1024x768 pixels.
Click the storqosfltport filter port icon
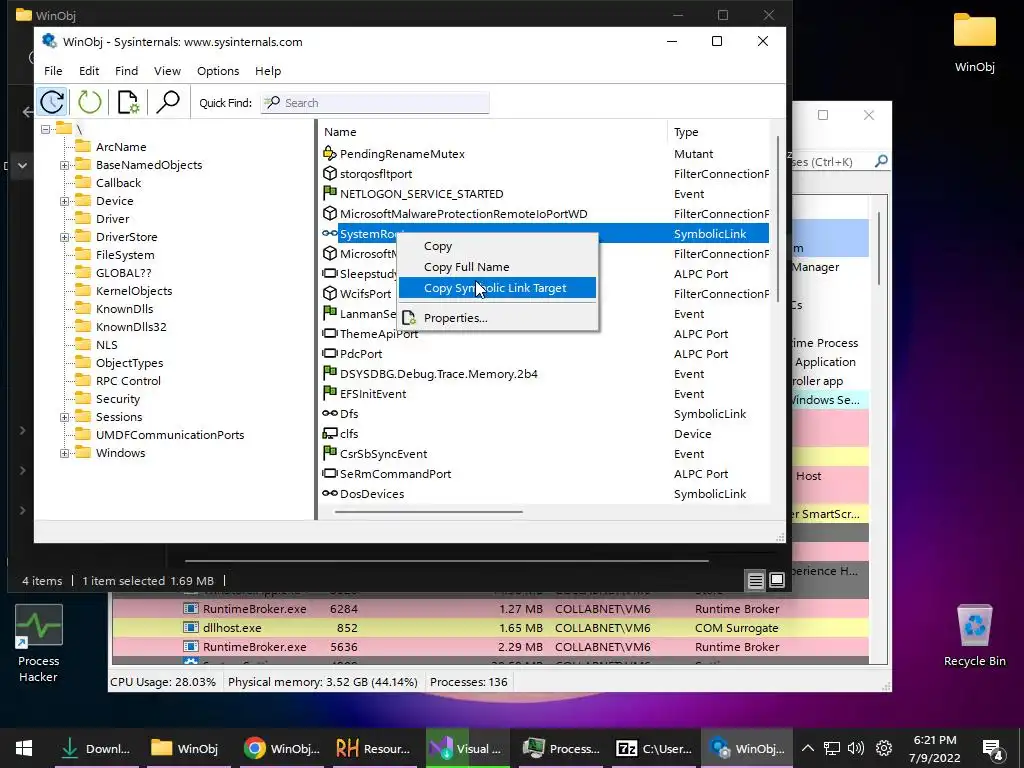click(330, 174)
